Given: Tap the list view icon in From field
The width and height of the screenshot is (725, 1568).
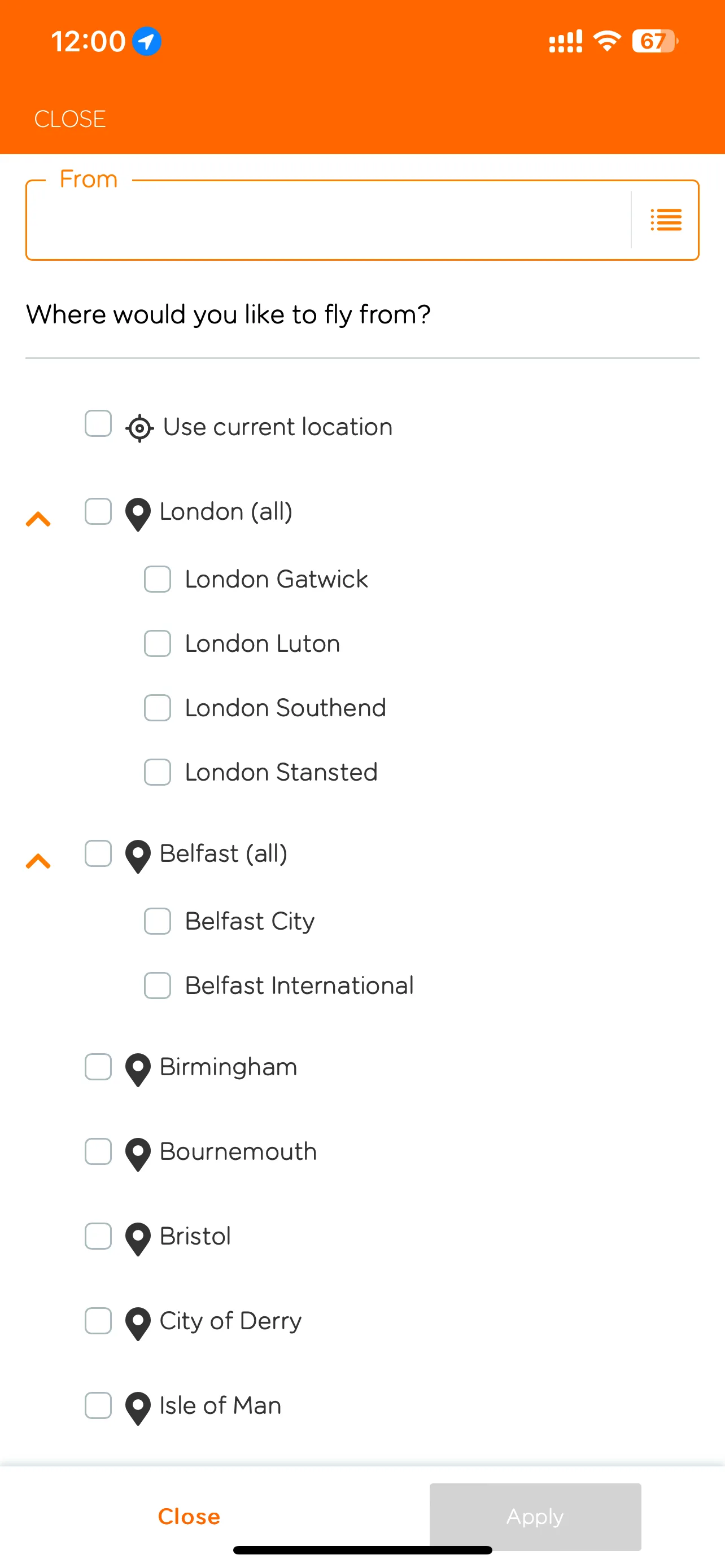Looking at the screenshot, I should tap(665, 220).
